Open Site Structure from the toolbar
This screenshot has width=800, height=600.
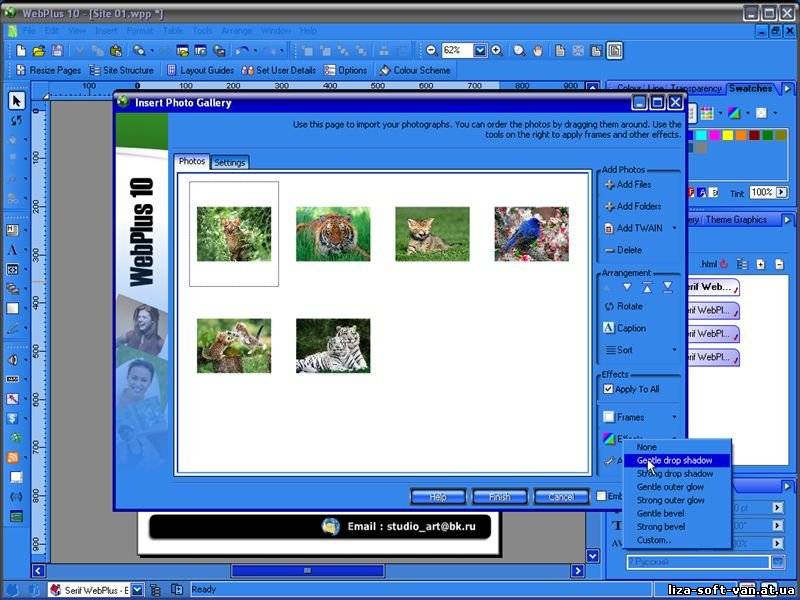coord(121,70)
